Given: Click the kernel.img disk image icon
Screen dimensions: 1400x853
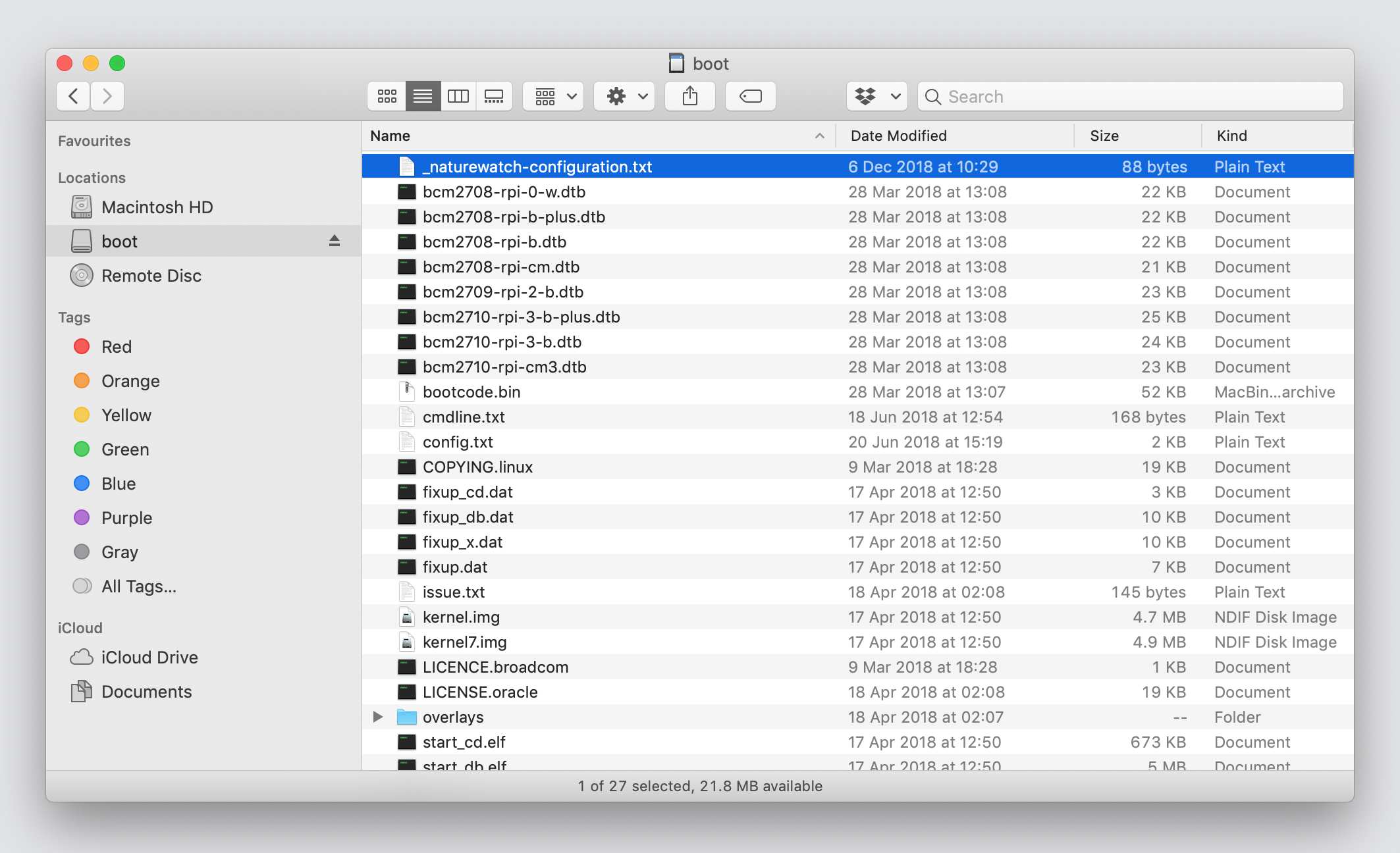Looking at the screenshot, I should (407, 617).
